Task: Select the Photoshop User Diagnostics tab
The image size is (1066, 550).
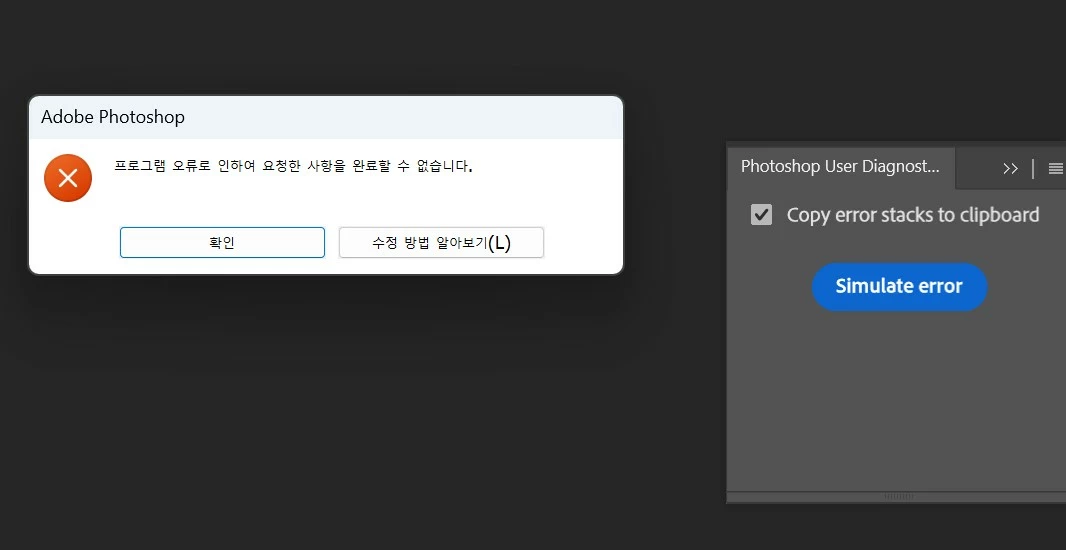Action: [x=840, y=167]
